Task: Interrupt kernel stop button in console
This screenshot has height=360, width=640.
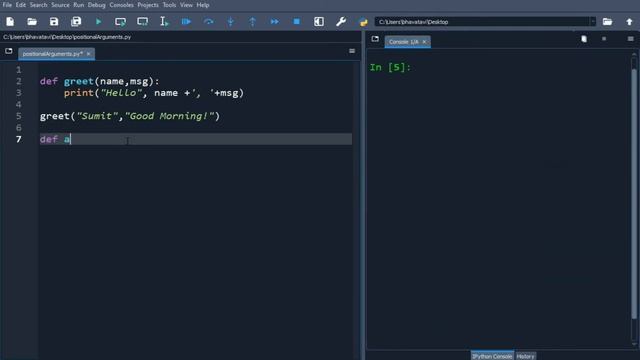Action: (604, 39)
